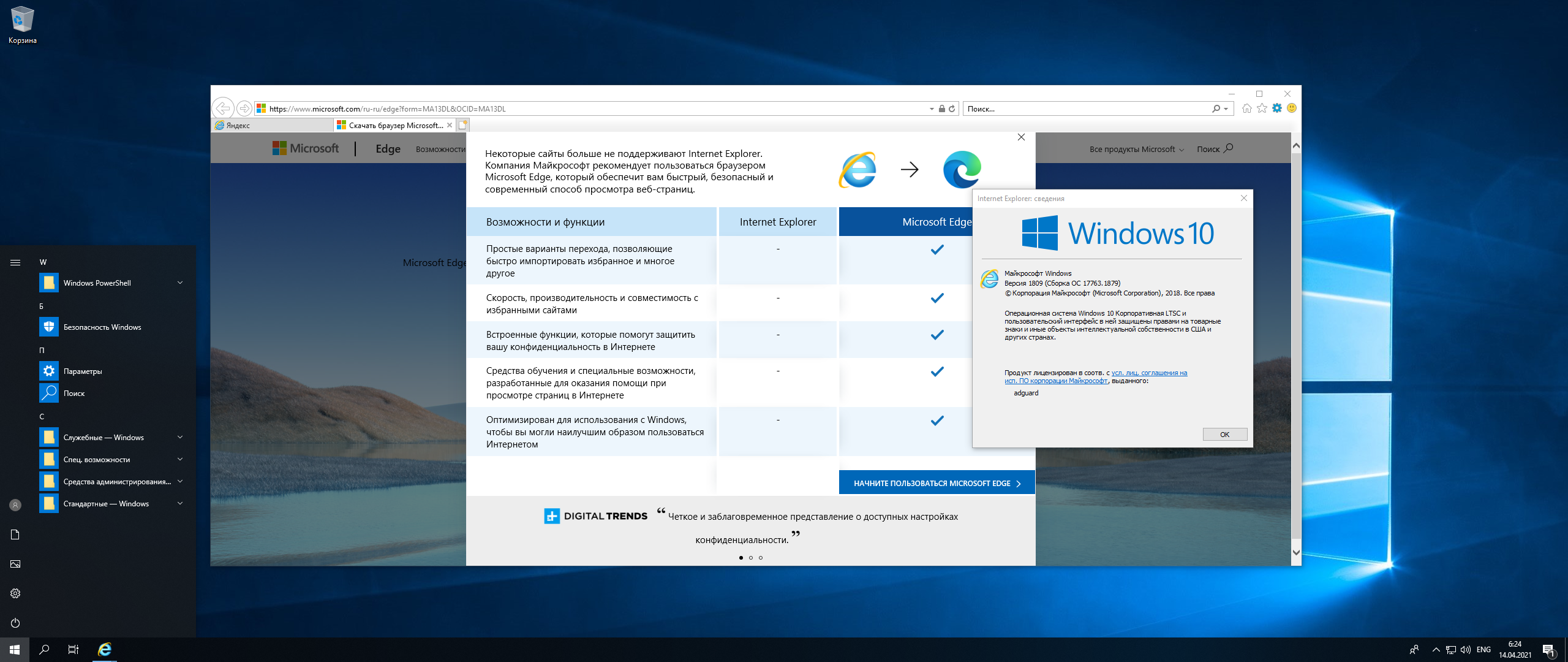
Task: Click the Edge link in site header
Action: tap(388, 149)
